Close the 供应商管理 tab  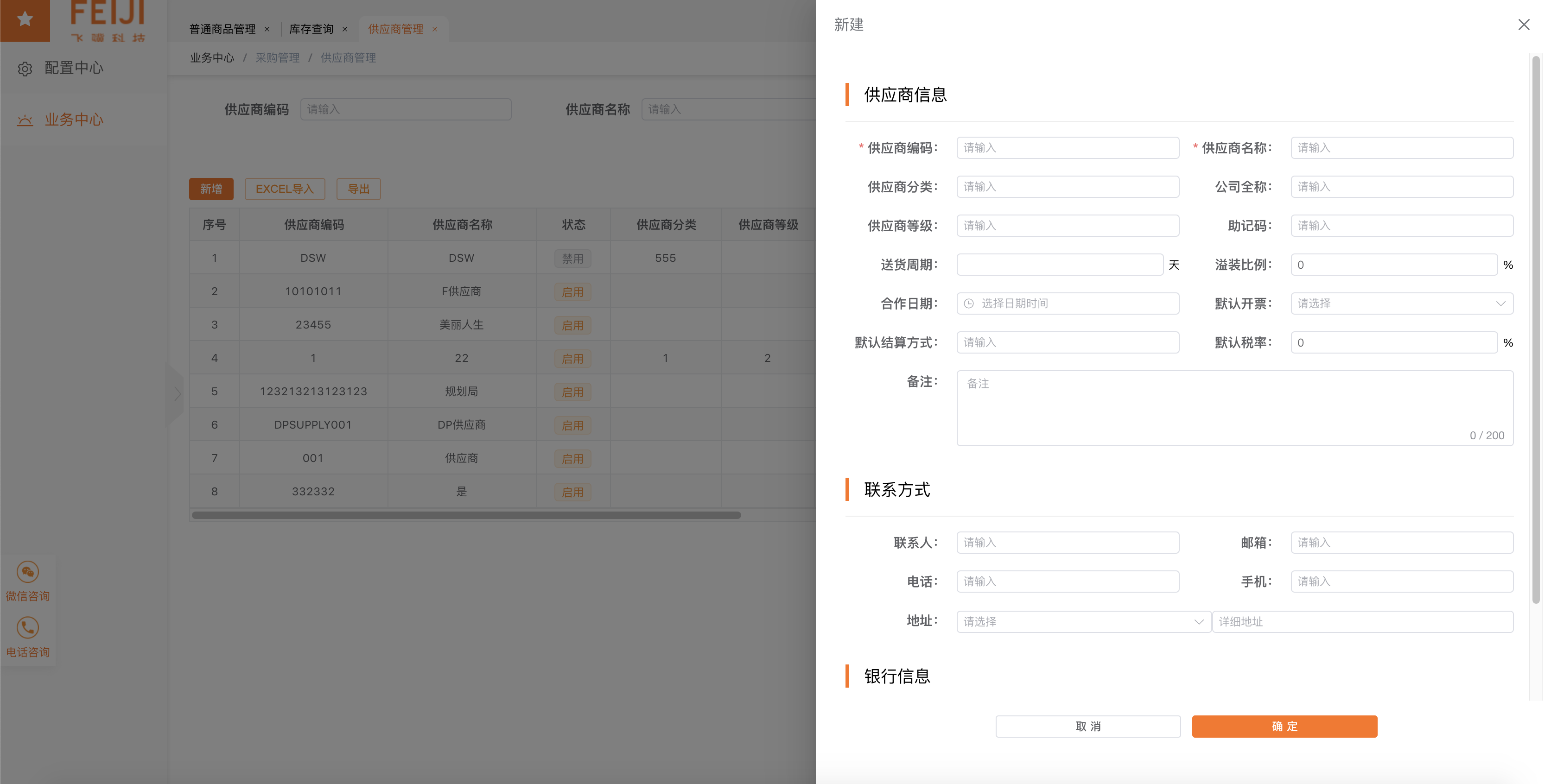coord(435,29)
